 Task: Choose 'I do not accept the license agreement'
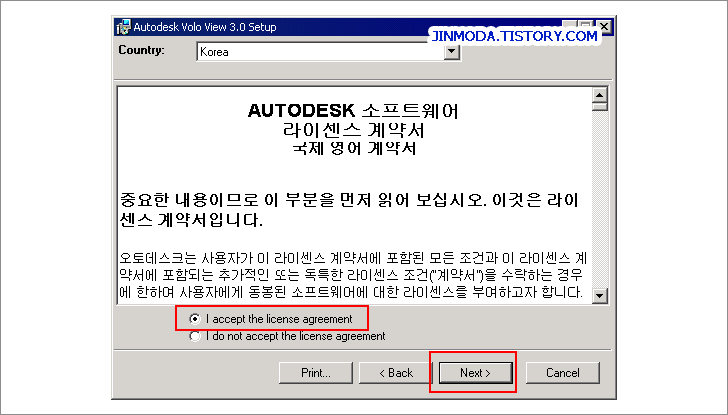[x=287, y=336]
